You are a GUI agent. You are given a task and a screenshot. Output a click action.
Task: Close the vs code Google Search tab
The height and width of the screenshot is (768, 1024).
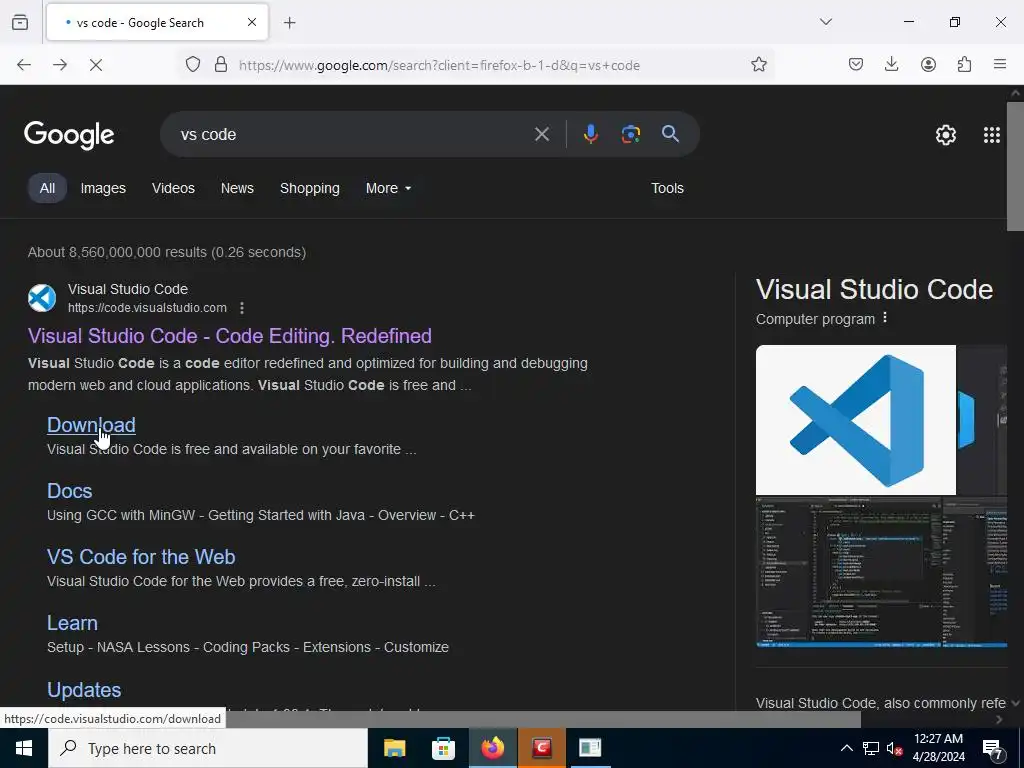252,22
